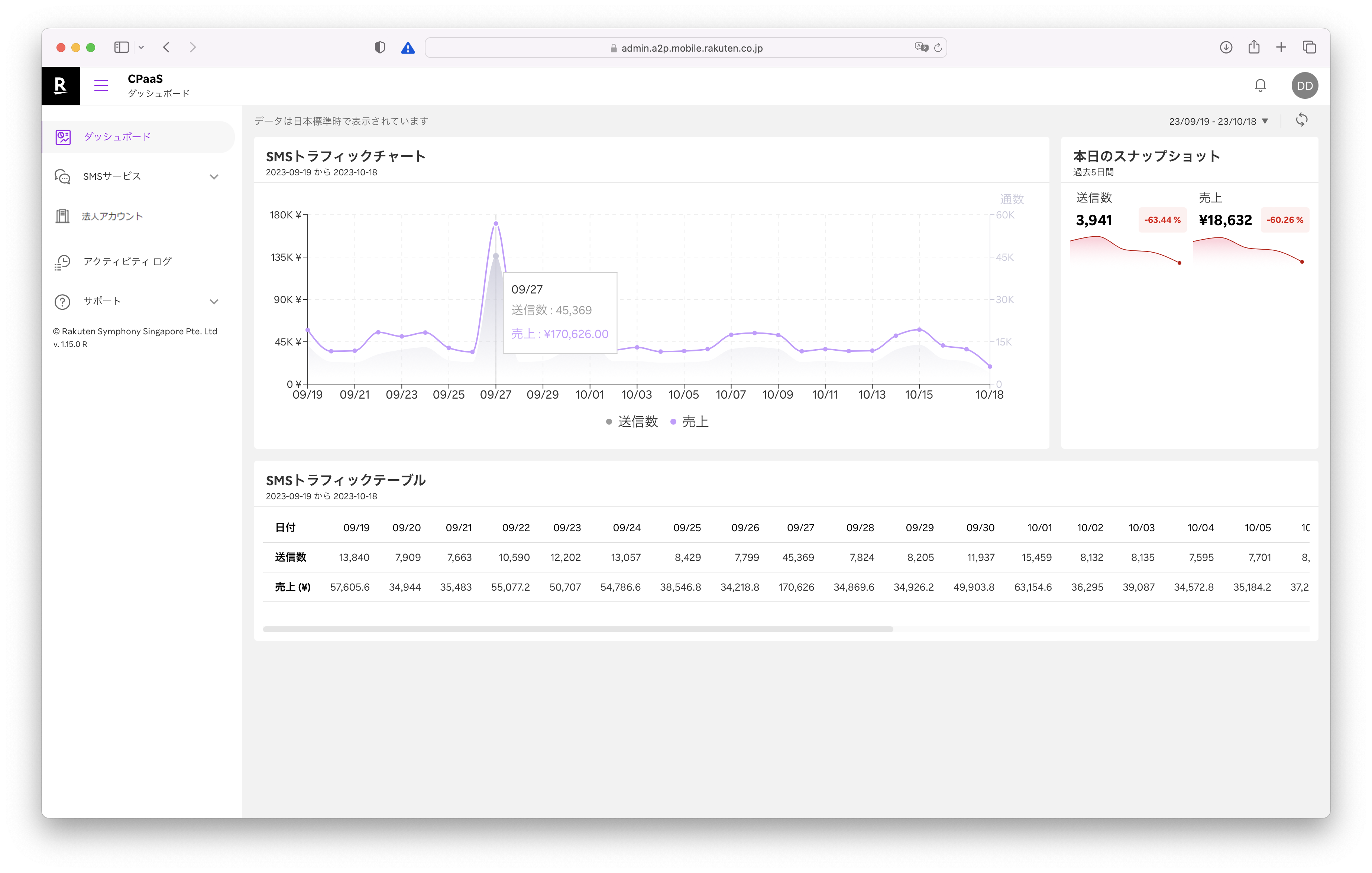Click the 10/05 column header in table
The width and height of the screenshot is (1372, 873).
pos(1258,528)
